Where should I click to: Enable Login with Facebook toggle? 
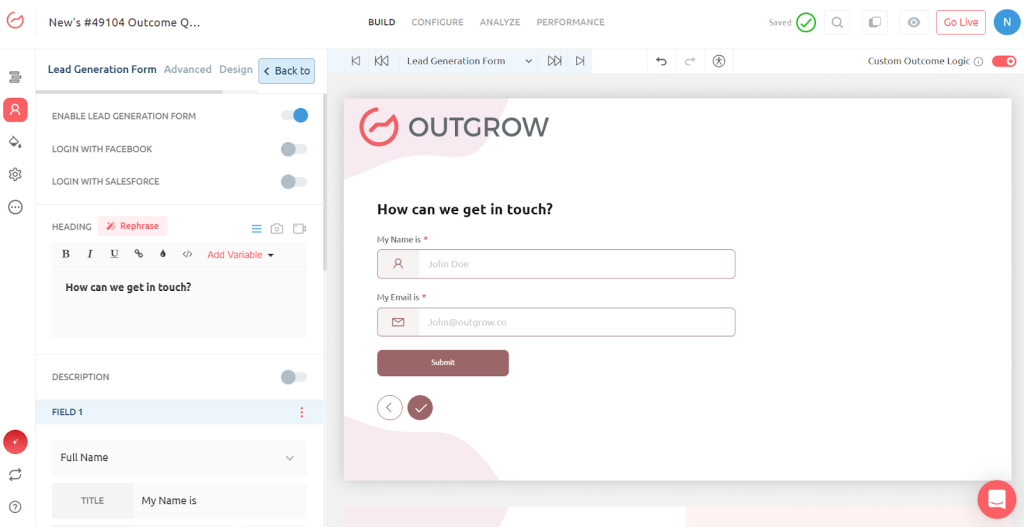click(294, 149)
